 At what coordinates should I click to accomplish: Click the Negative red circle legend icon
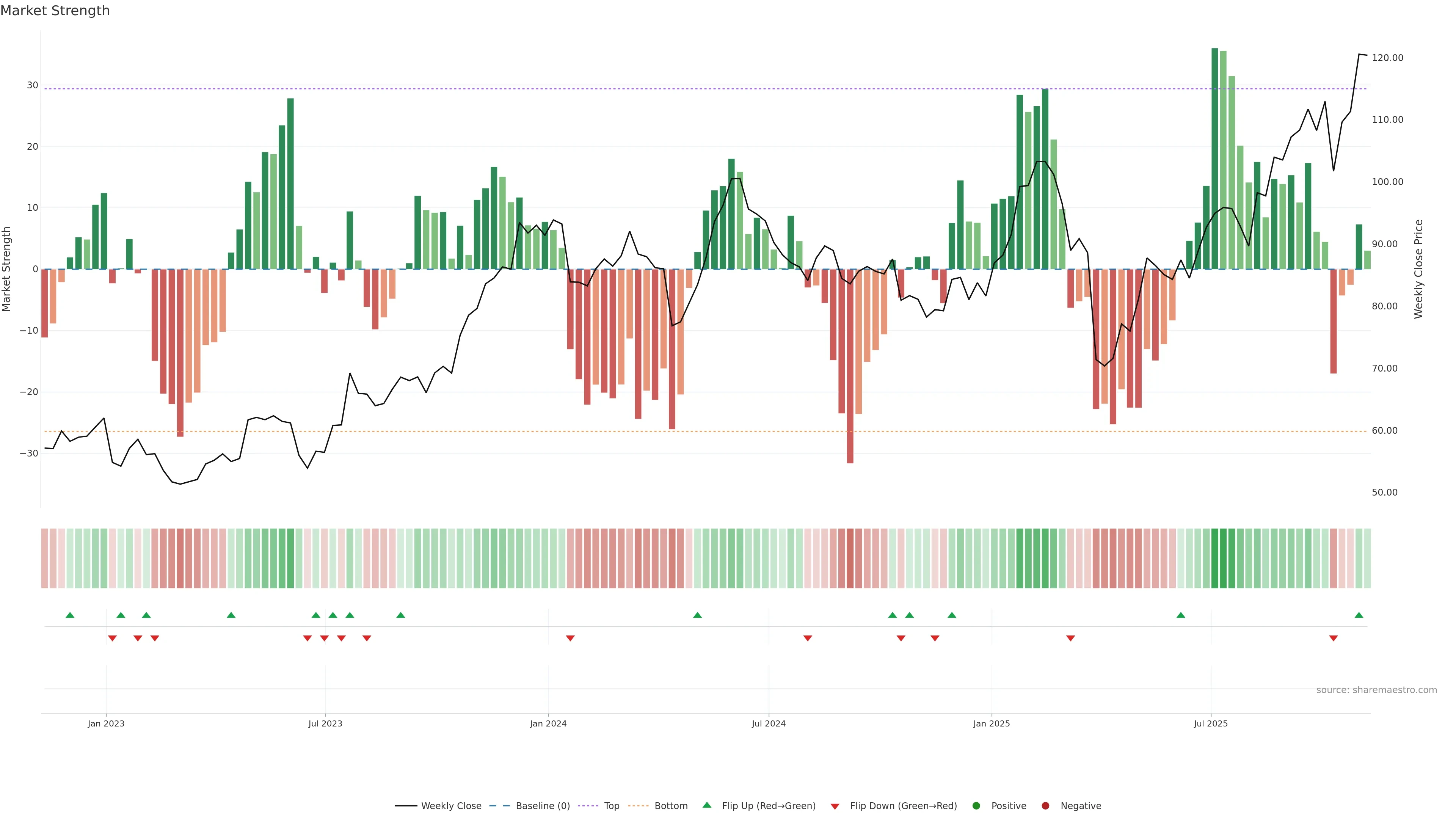click(x=1045, y=806)
